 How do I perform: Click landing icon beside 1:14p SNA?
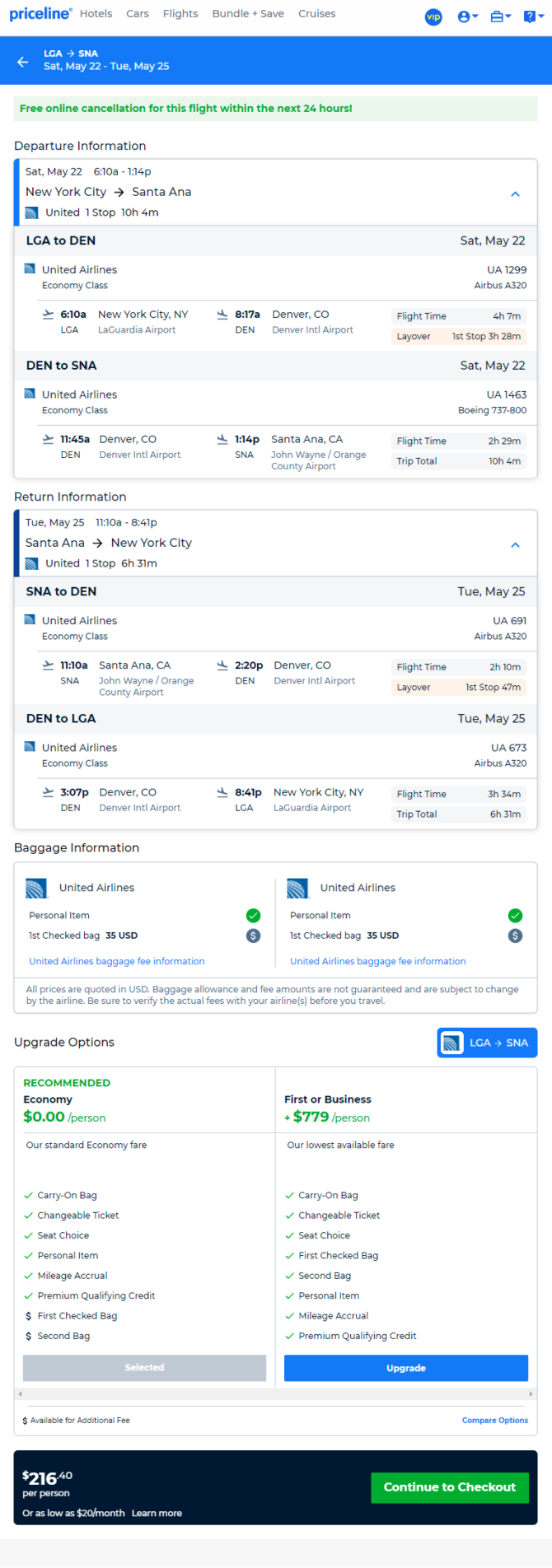(222, 439)
